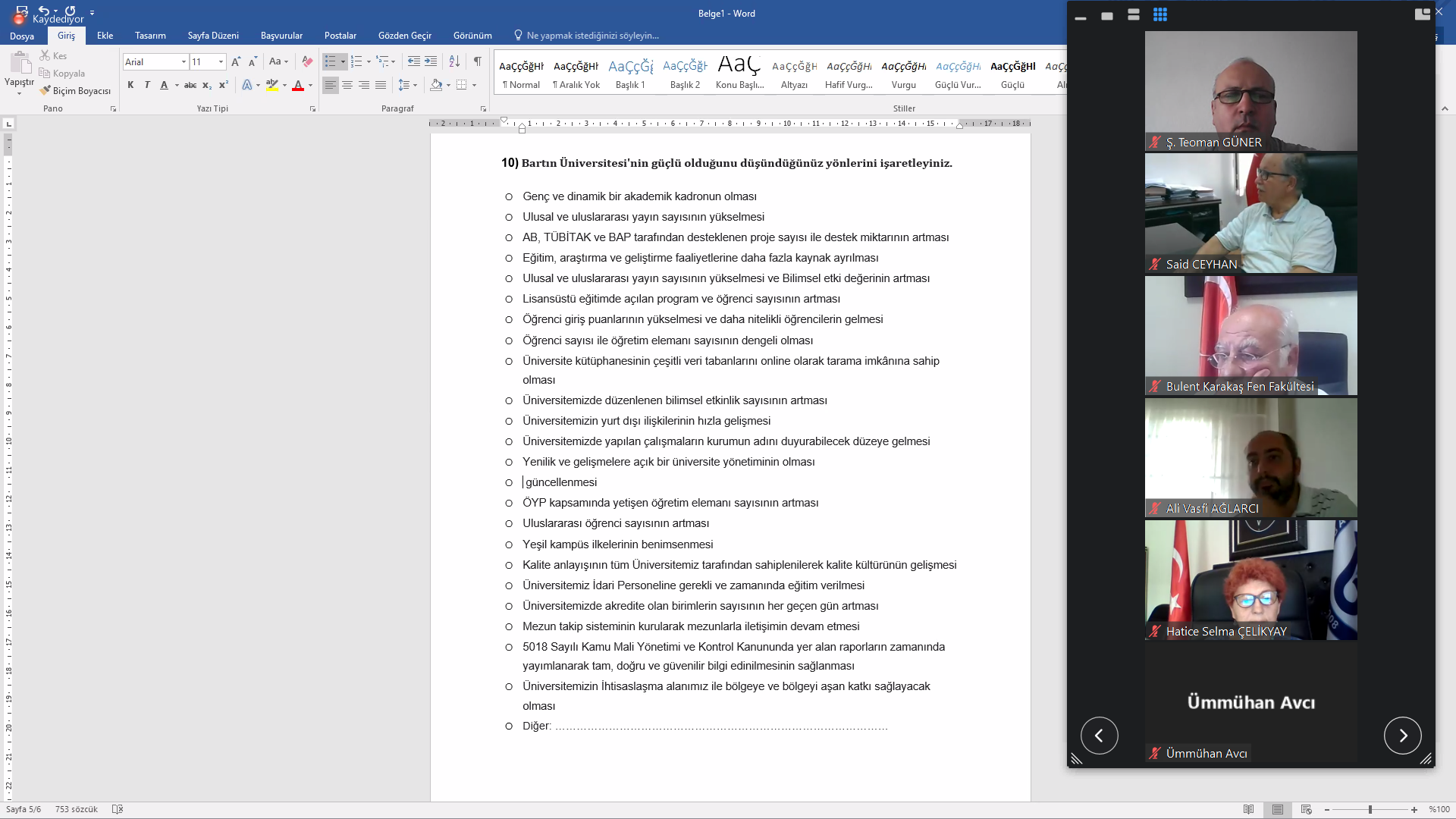The image size is (1456, 819).
Task: Increase the paragraph indent
Action: pos(431,61)
